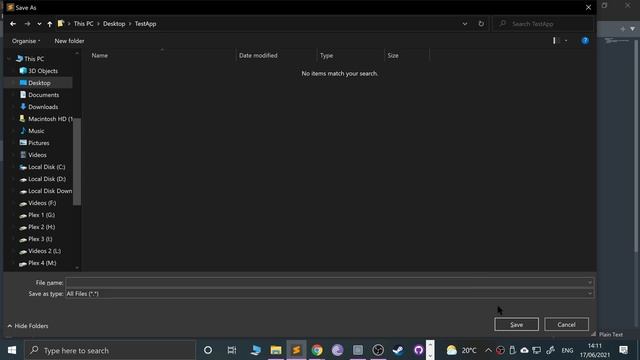
Task: Select Desktop in breadcrumb path
Action: (x=114, y=24)
